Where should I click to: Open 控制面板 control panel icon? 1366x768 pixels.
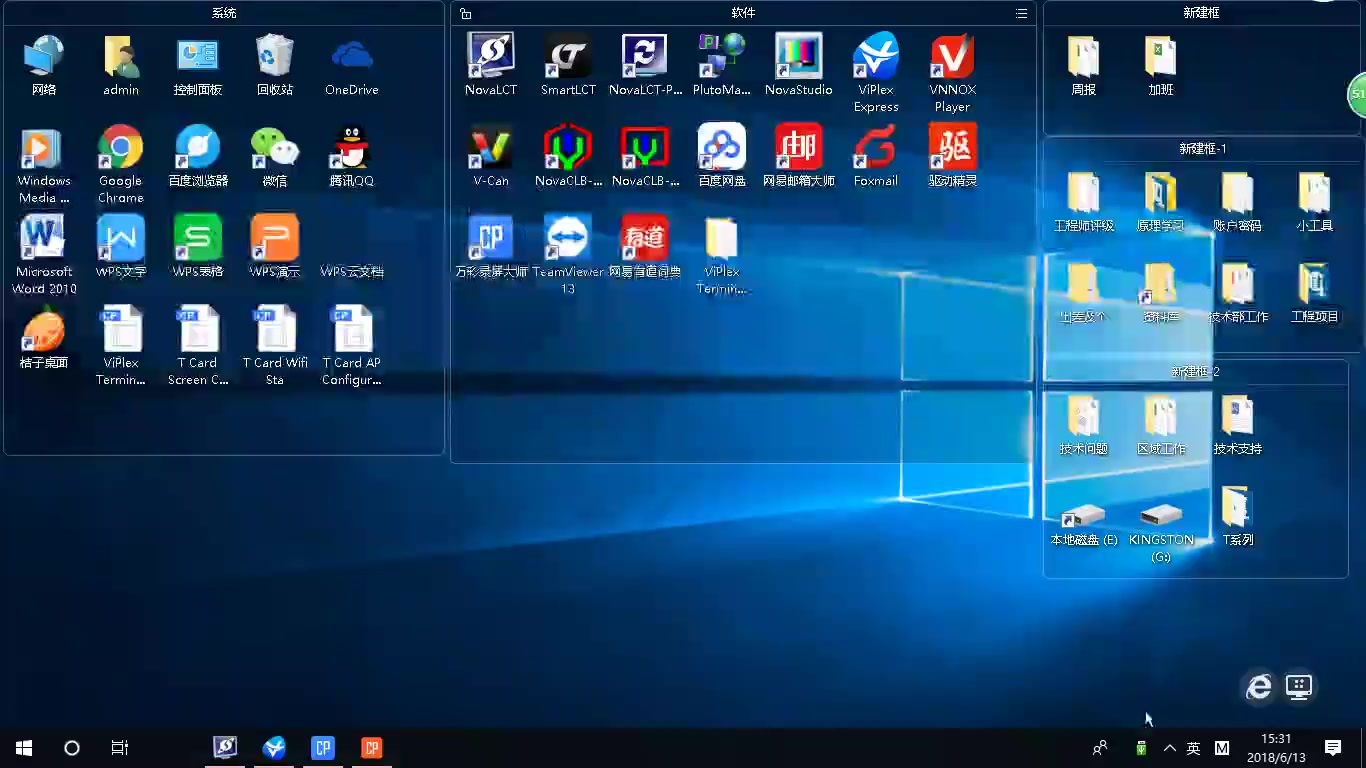pos(198,64)
